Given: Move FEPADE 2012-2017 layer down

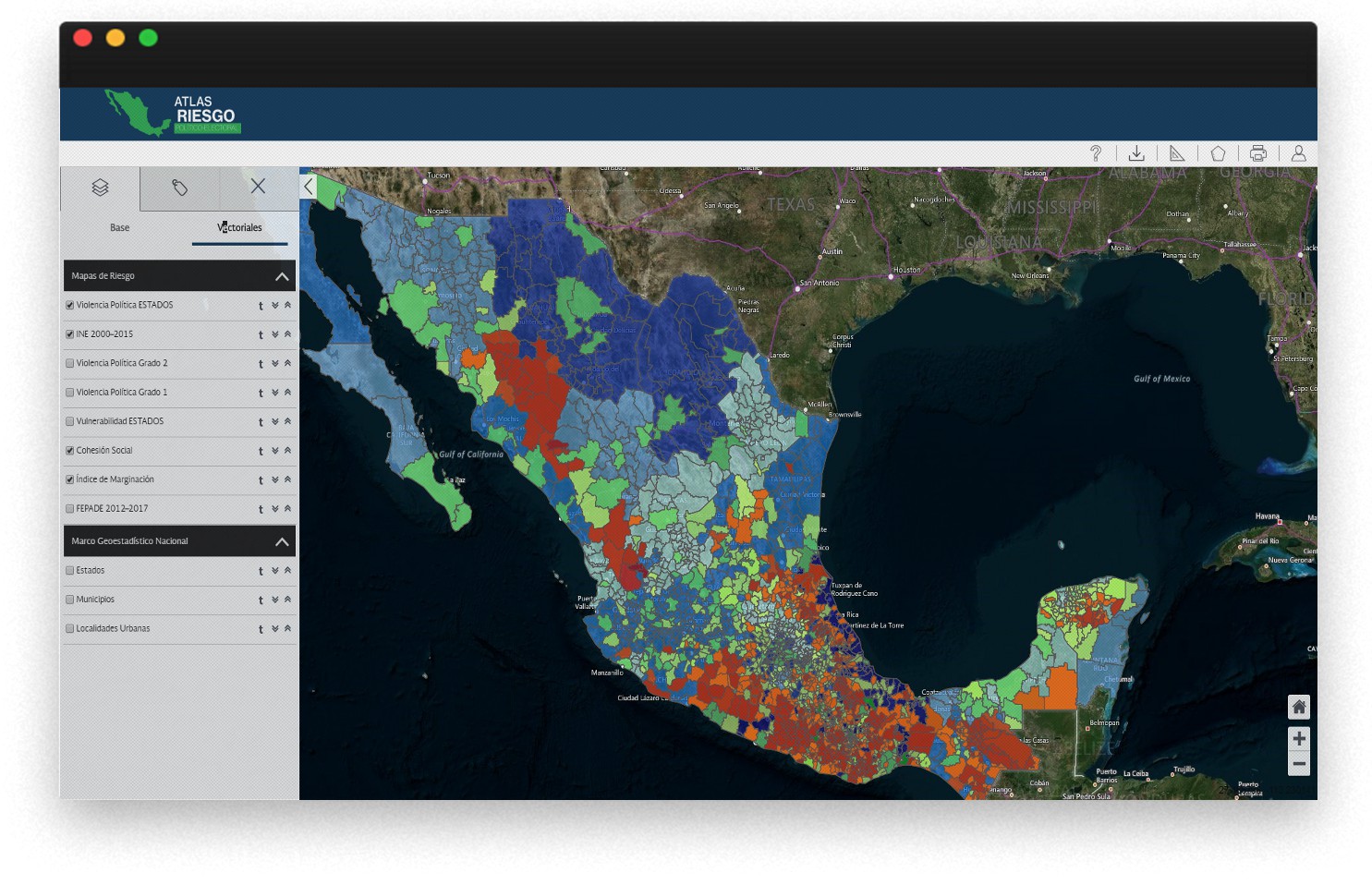Looking at the screenshot, I should pos(274,509).
